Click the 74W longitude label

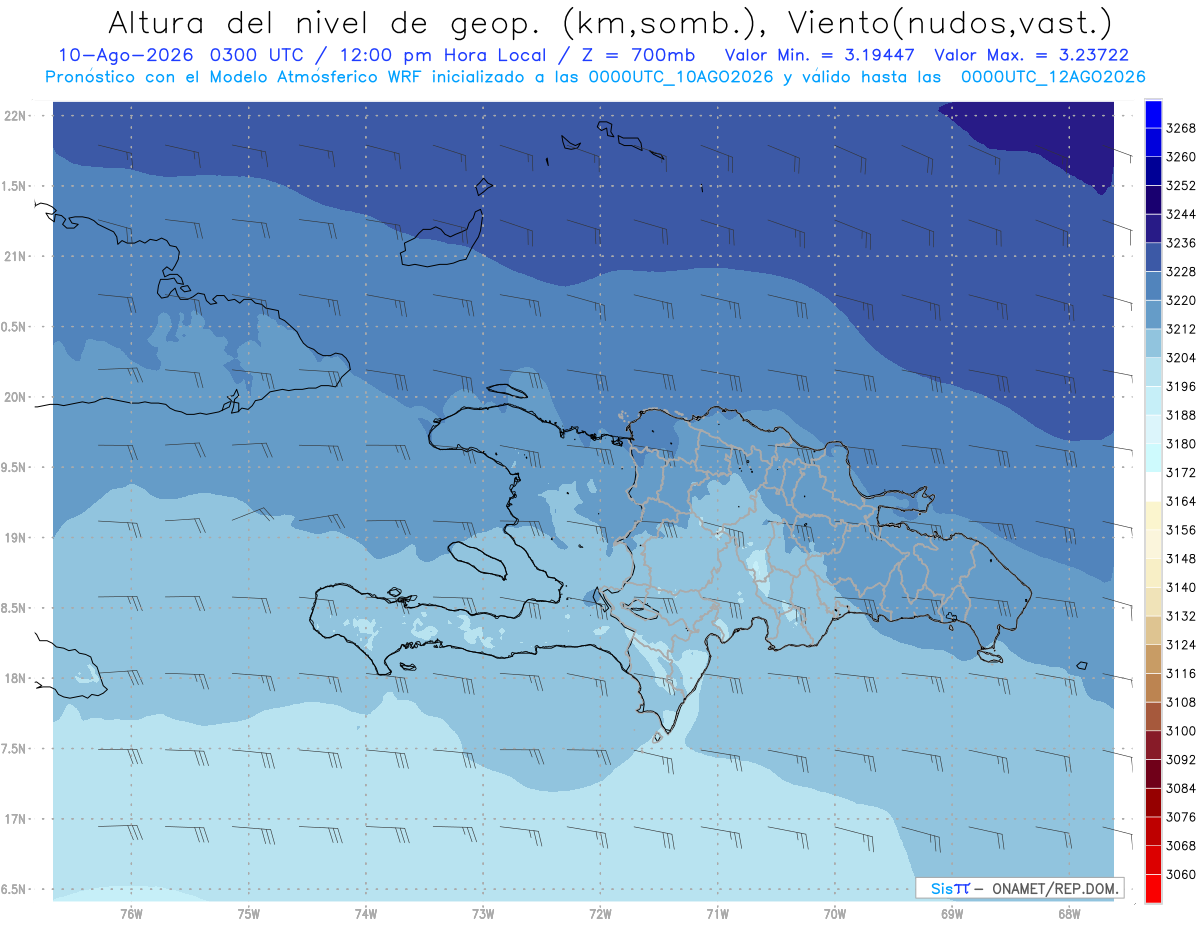(x=366, y=914)
